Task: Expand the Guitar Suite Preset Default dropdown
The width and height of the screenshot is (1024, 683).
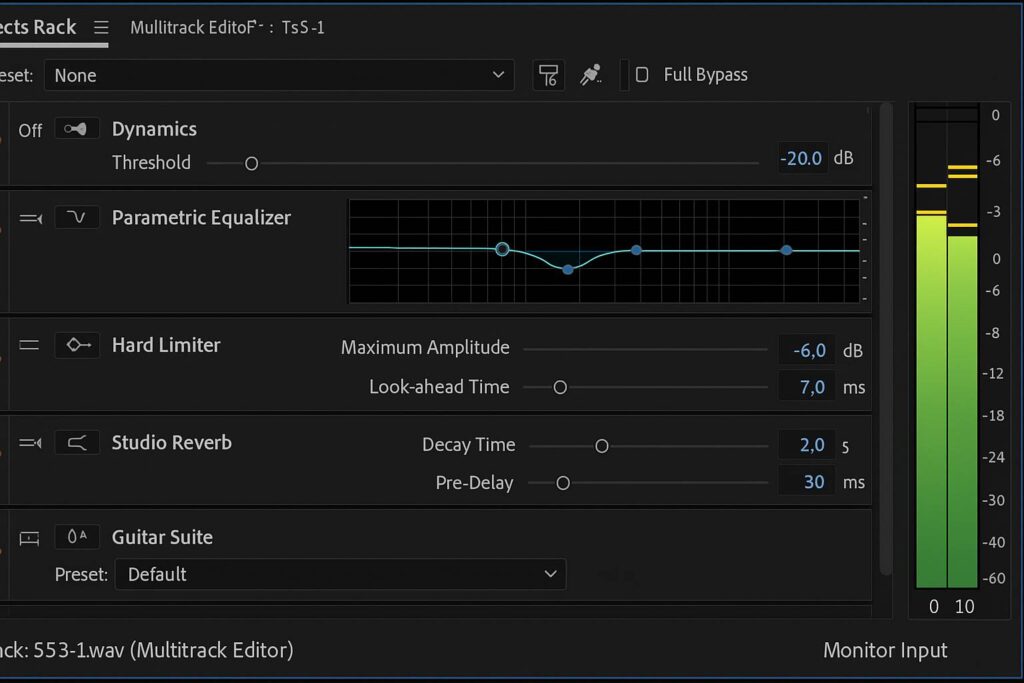Action: click(340, 574)
